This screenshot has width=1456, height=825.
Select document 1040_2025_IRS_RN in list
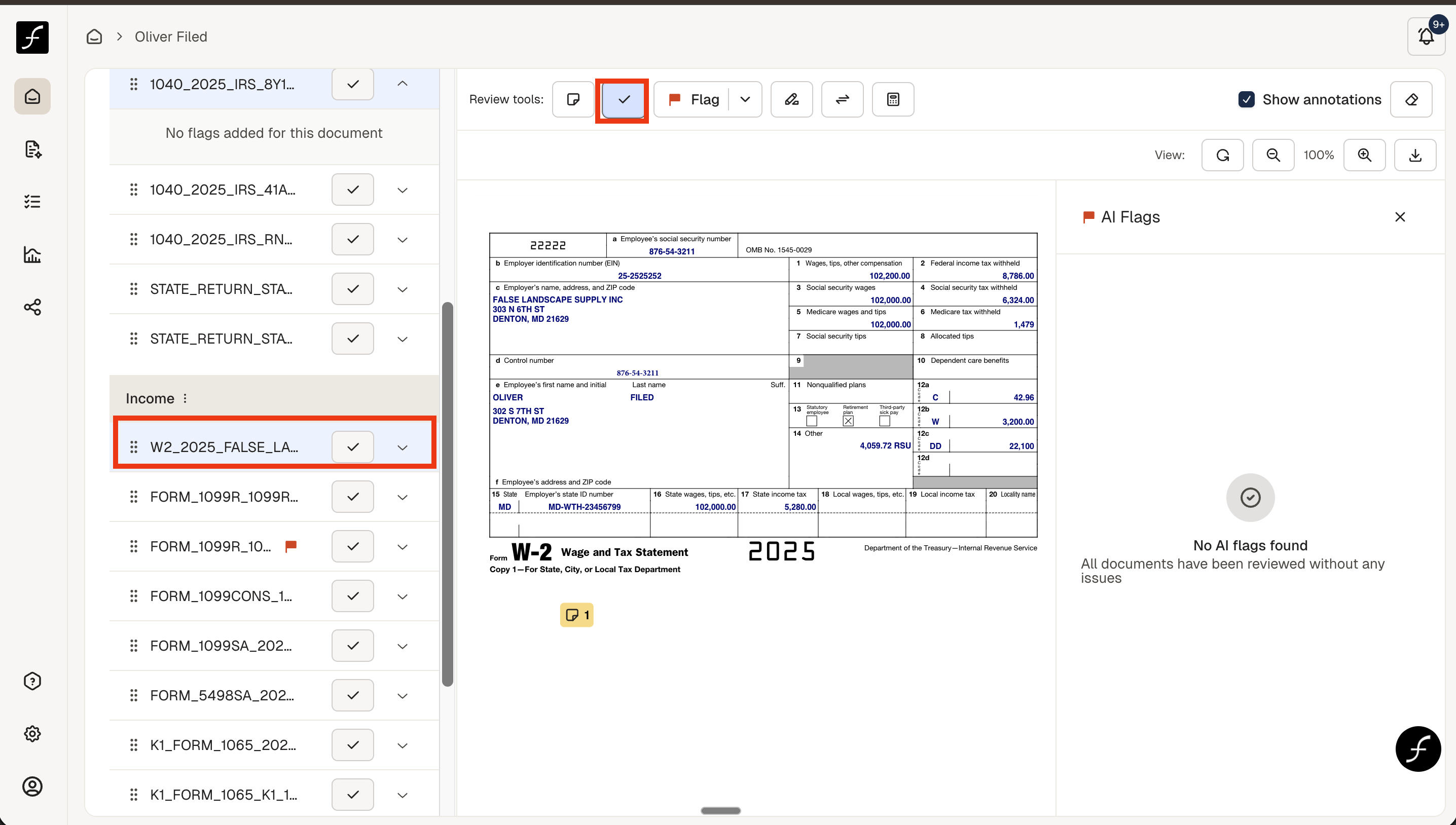221,239
